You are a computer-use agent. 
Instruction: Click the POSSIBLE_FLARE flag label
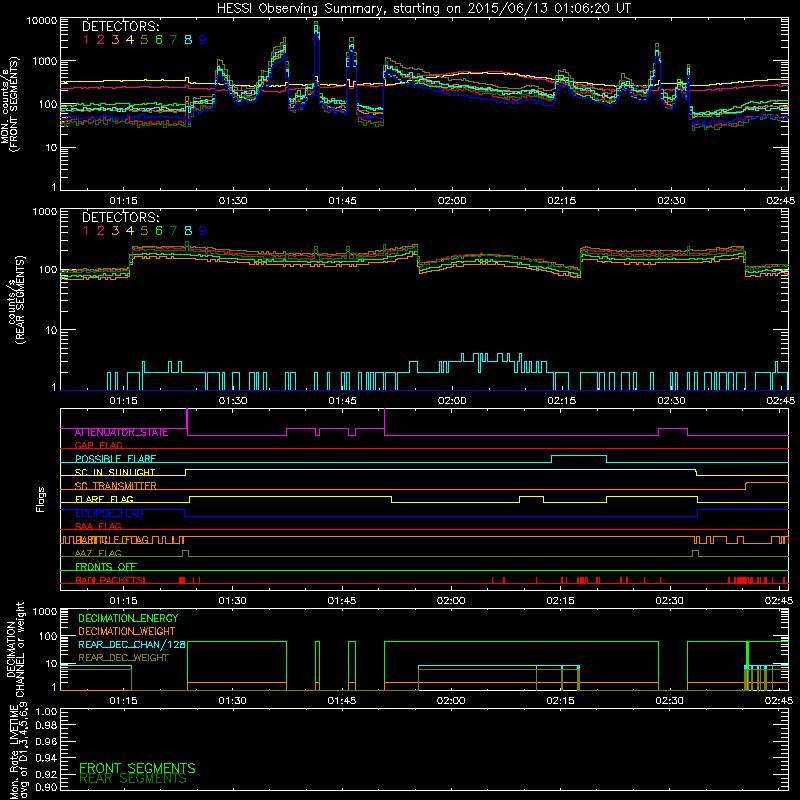point(115,459)
